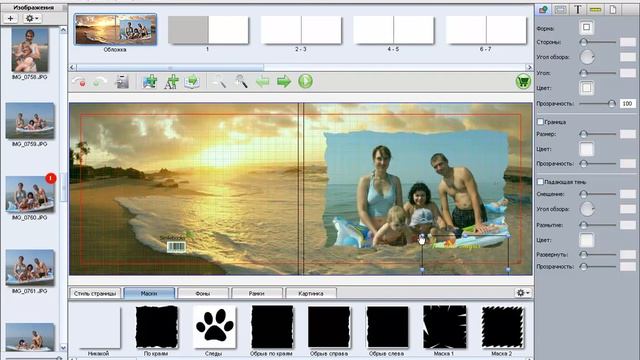Open the Цвет swatch under Угол
The width and height of the screenshot is (640, 360).
coord(587,88)
